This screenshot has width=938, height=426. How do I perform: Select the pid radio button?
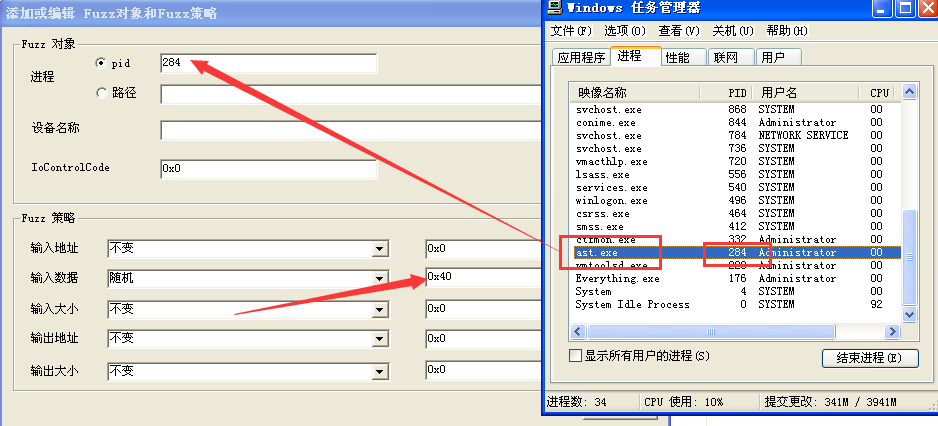[x=101, y=63]
